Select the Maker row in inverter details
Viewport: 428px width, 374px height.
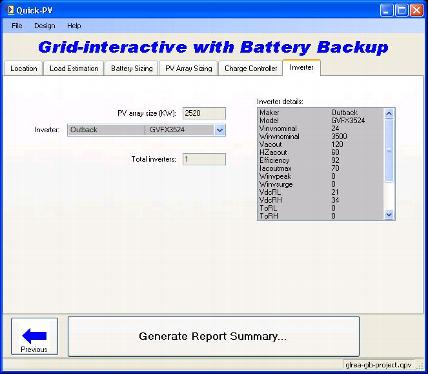(320, 112)
